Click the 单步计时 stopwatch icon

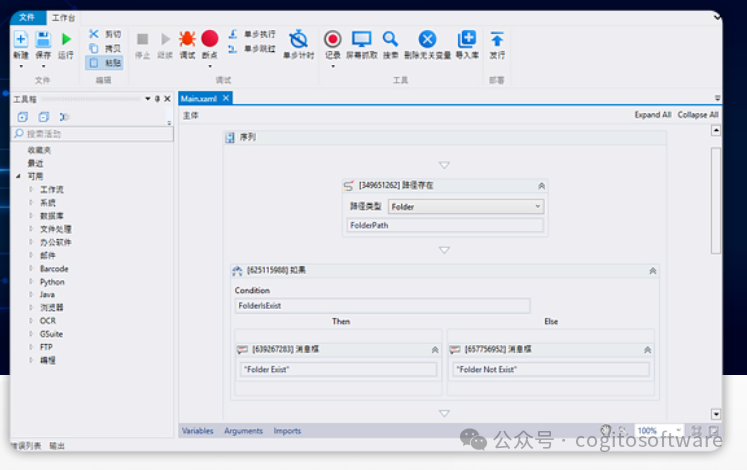[299, 39]
